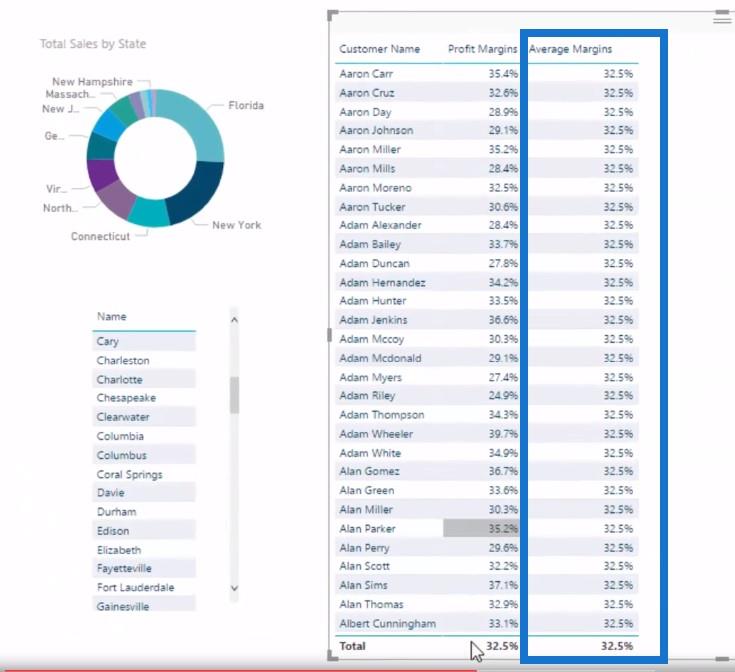The image size is (735, 672).
Task: Open the table visual options menu icon
Action: pyautogui.click(x=722, y=19)
